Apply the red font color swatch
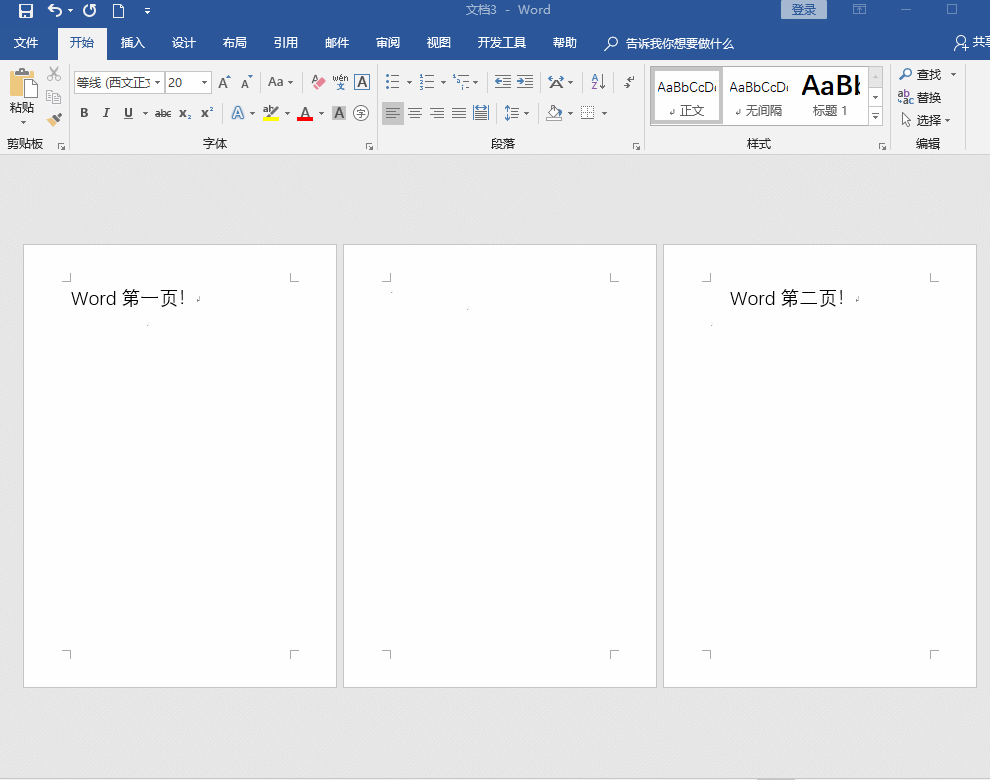Viewport: 990px width, 780px height. [305, 113]
